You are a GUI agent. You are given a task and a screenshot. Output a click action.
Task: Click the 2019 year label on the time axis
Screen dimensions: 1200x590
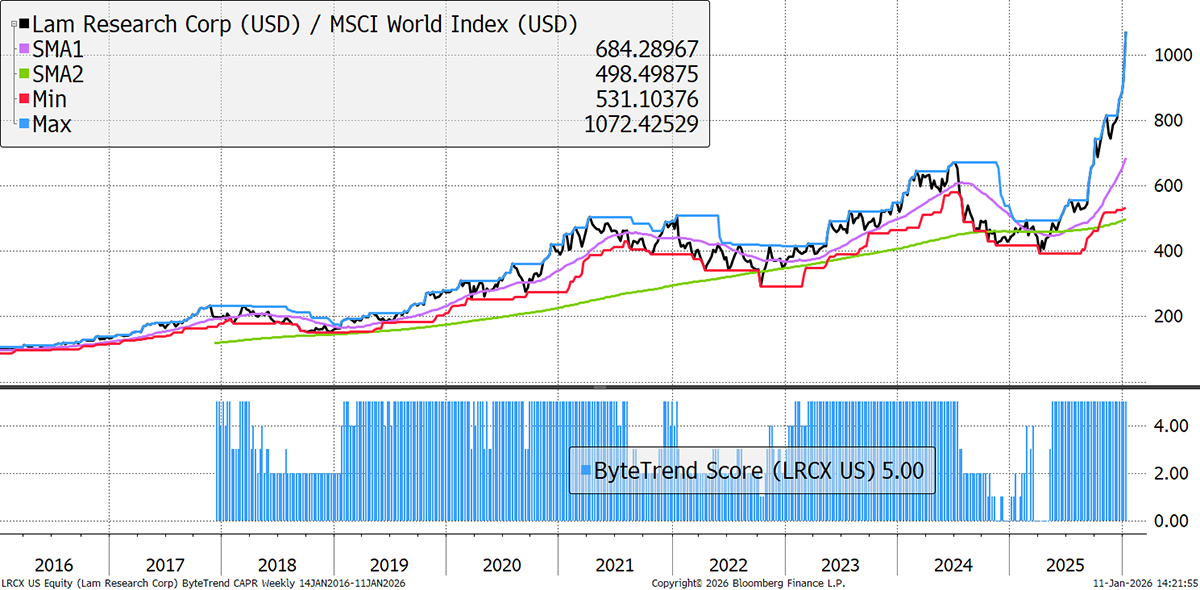tap(389, 565)
